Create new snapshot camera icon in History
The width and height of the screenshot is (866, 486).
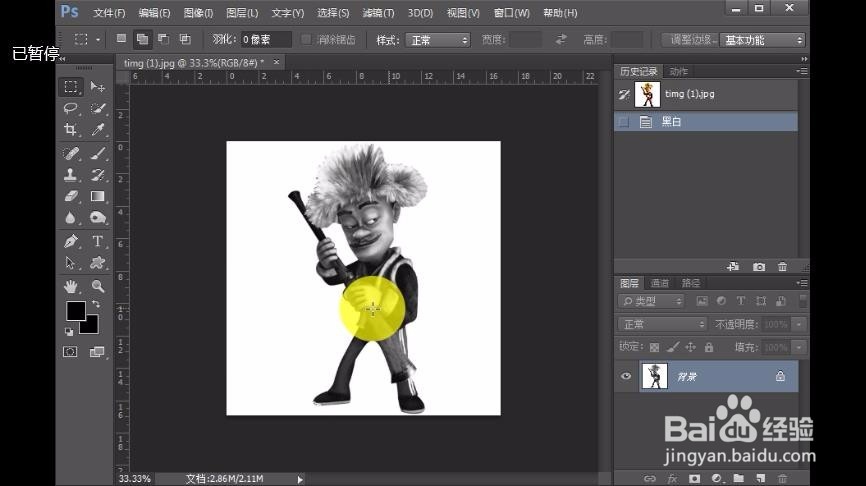coord(759,267)
